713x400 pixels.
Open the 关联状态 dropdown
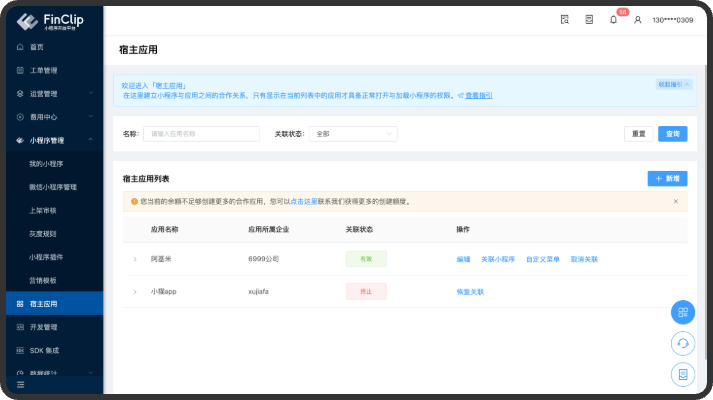coord(355,133)
